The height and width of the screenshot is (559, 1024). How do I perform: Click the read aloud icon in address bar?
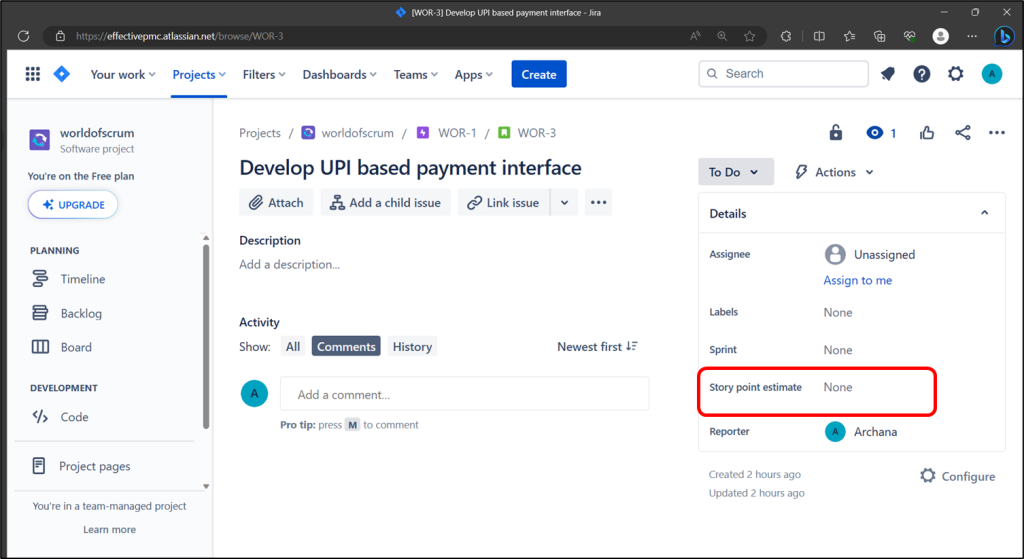695,36
